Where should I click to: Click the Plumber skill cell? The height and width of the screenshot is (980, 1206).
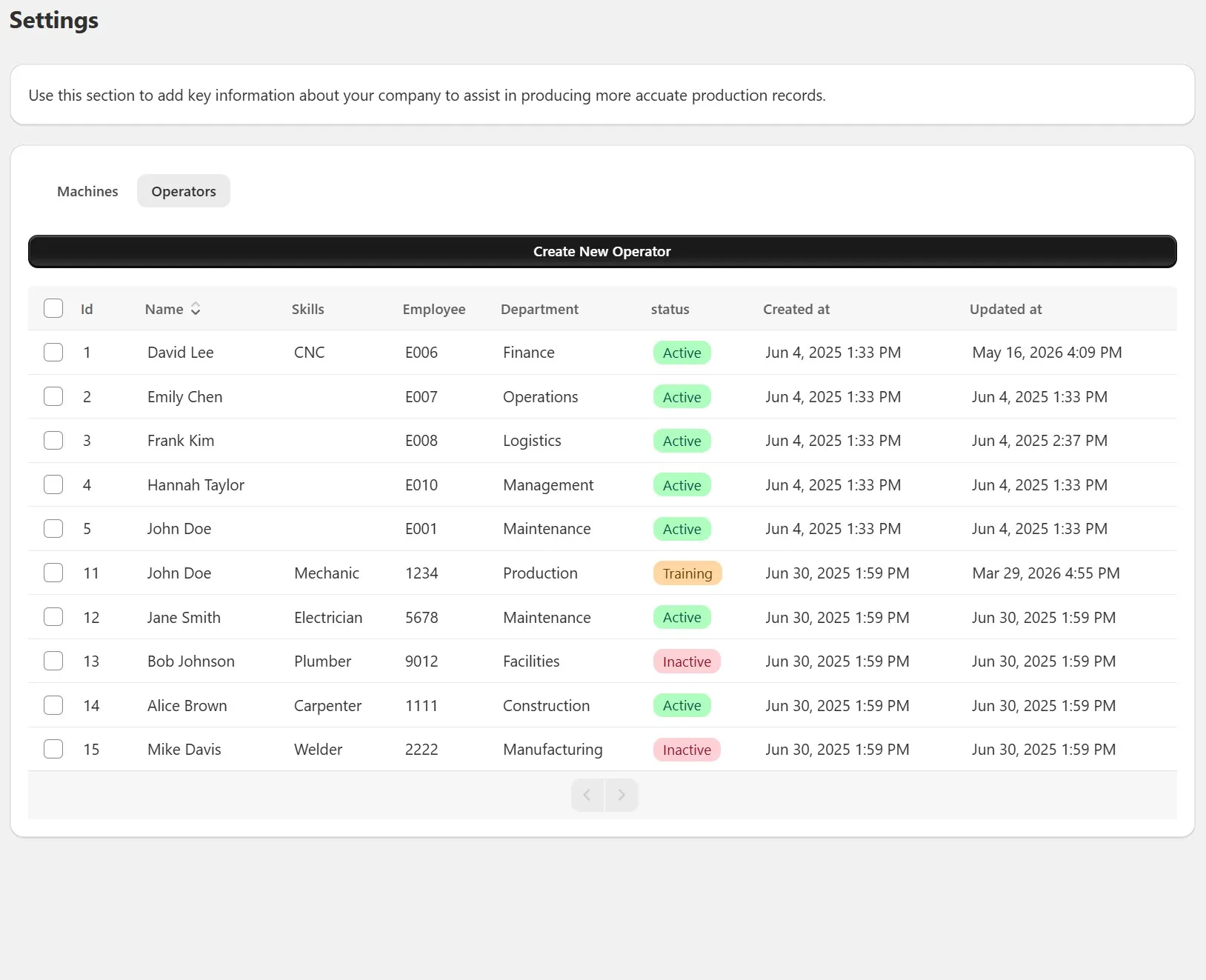[x=322, y=661]
